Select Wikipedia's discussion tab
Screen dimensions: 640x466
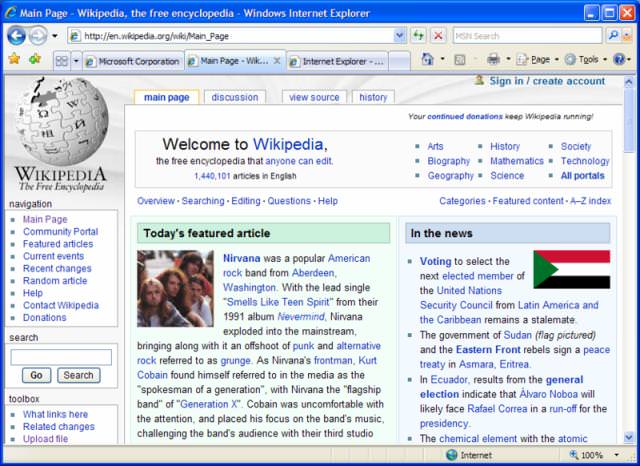[x=235, y=97]
